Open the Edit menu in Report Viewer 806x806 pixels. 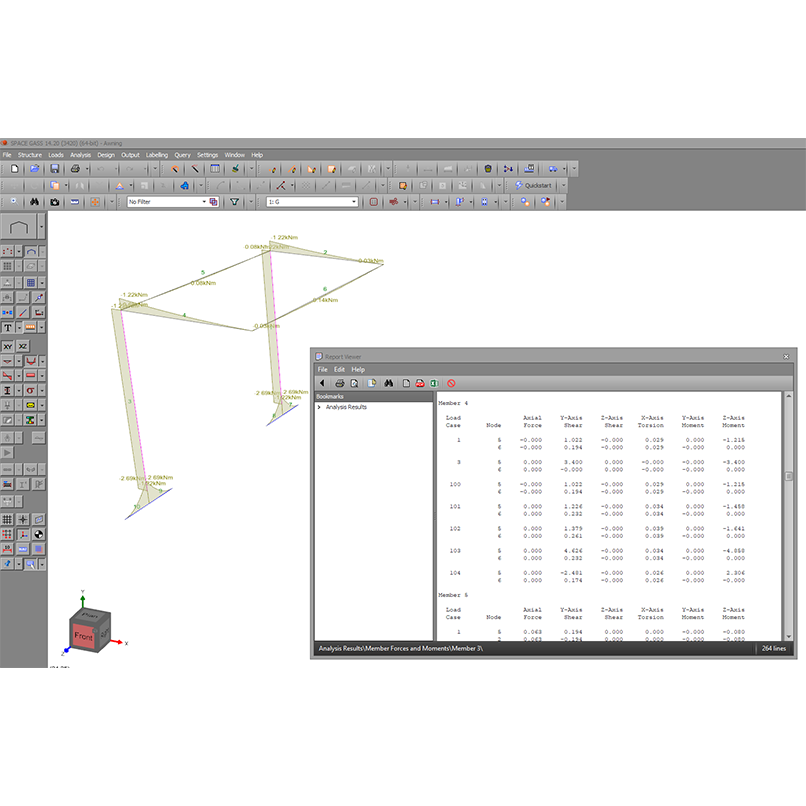(340, 370)
